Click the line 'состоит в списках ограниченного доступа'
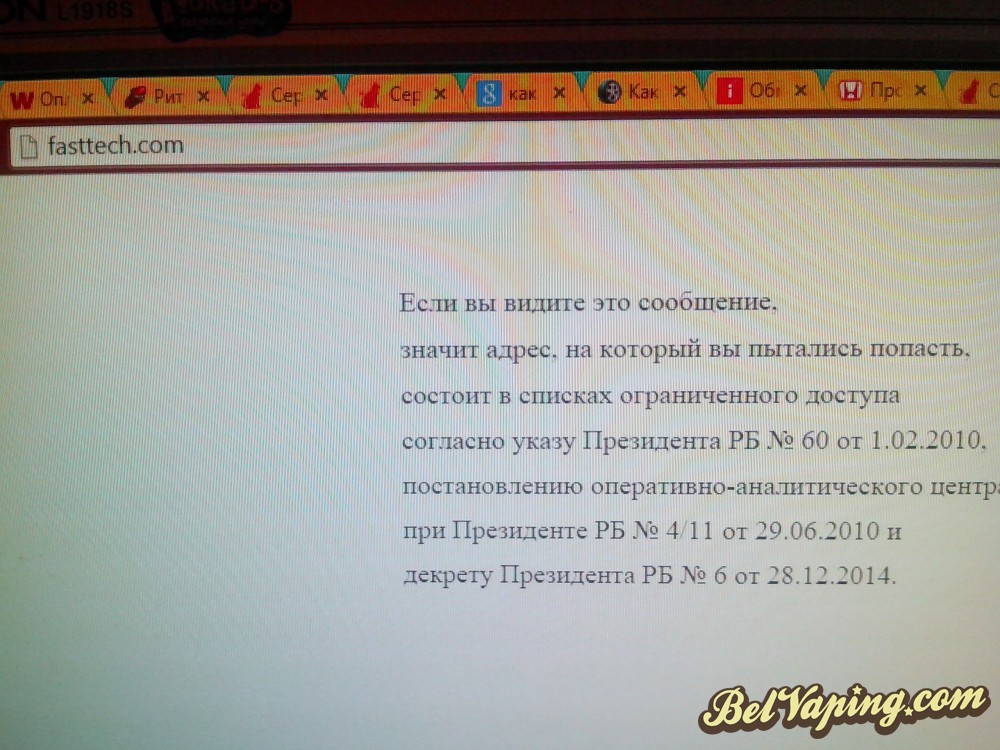The width and height of the screenshot is (1000, 750). coord(651,395)
